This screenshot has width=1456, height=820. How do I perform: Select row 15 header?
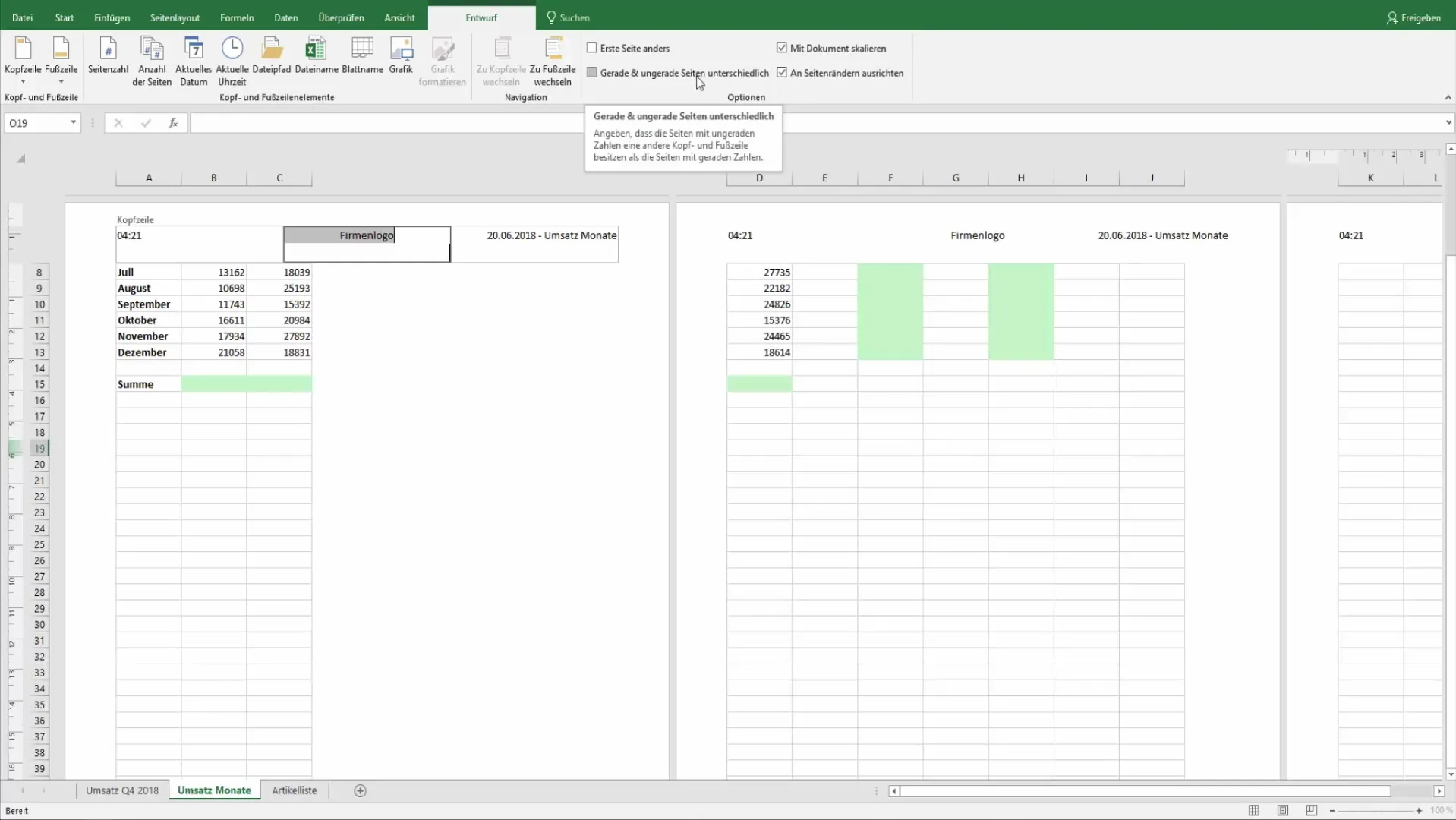pos(39,384)
